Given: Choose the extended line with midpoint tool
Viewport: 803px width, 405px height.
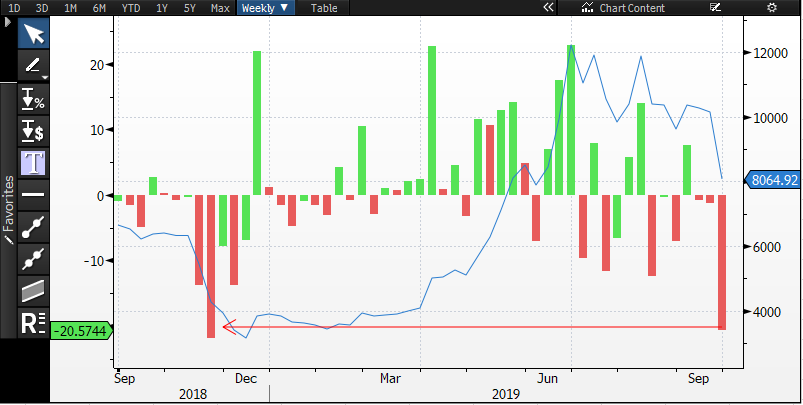Looking at the screenshot, I should click(34, 258).
